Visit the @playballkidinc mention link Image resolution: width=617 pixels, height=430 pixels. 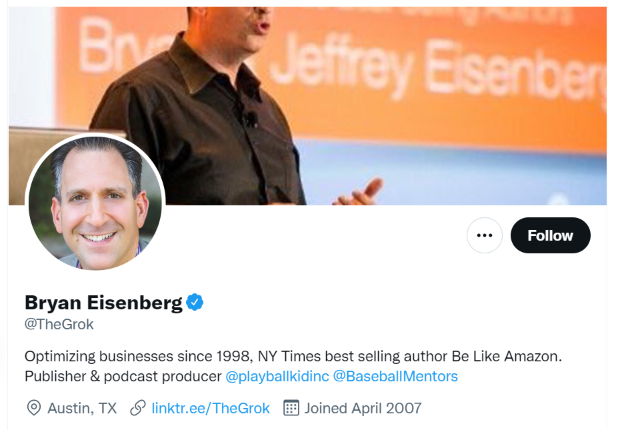(x=276, y=377)
